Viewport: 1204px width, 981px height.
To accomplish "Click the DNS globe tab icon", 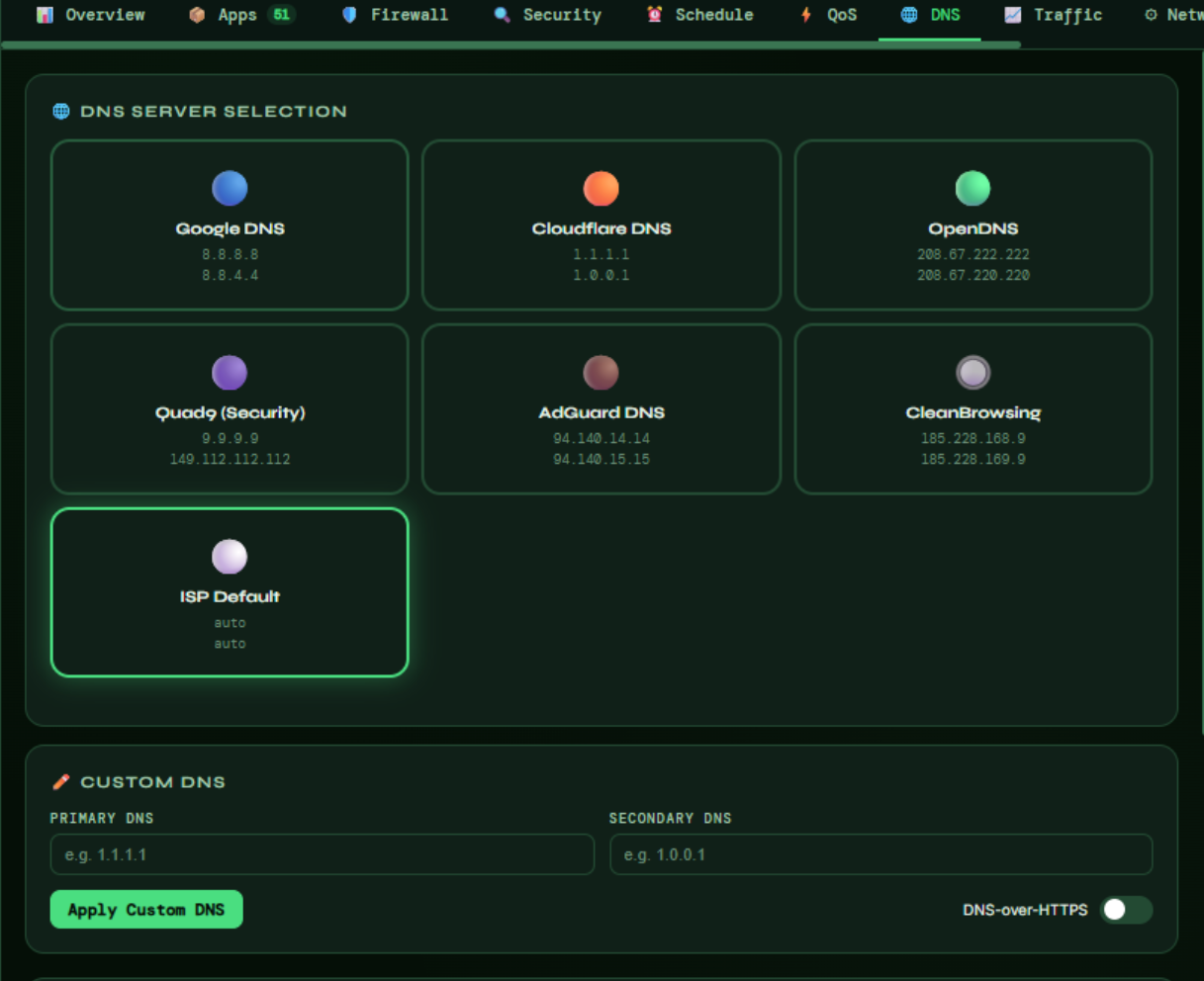I will click(x=909, y=15).
